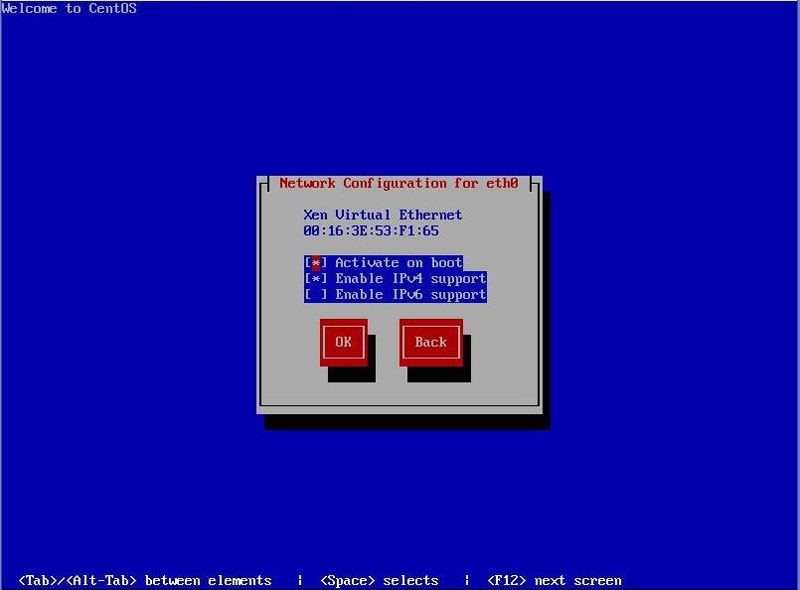Click the footer separator before <Space>
The image size is (800, 590).
(300, 581)
